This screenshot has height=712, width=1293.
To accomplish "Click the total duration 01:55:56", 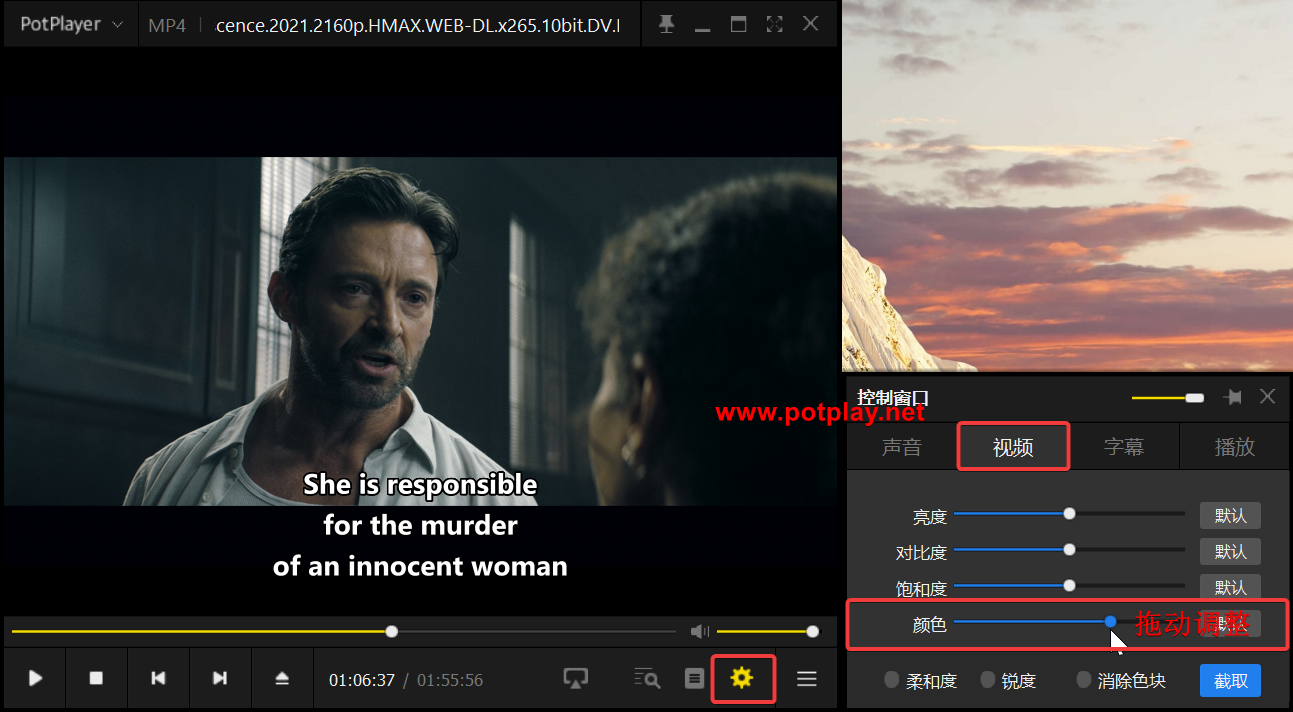I will (450, 680).
